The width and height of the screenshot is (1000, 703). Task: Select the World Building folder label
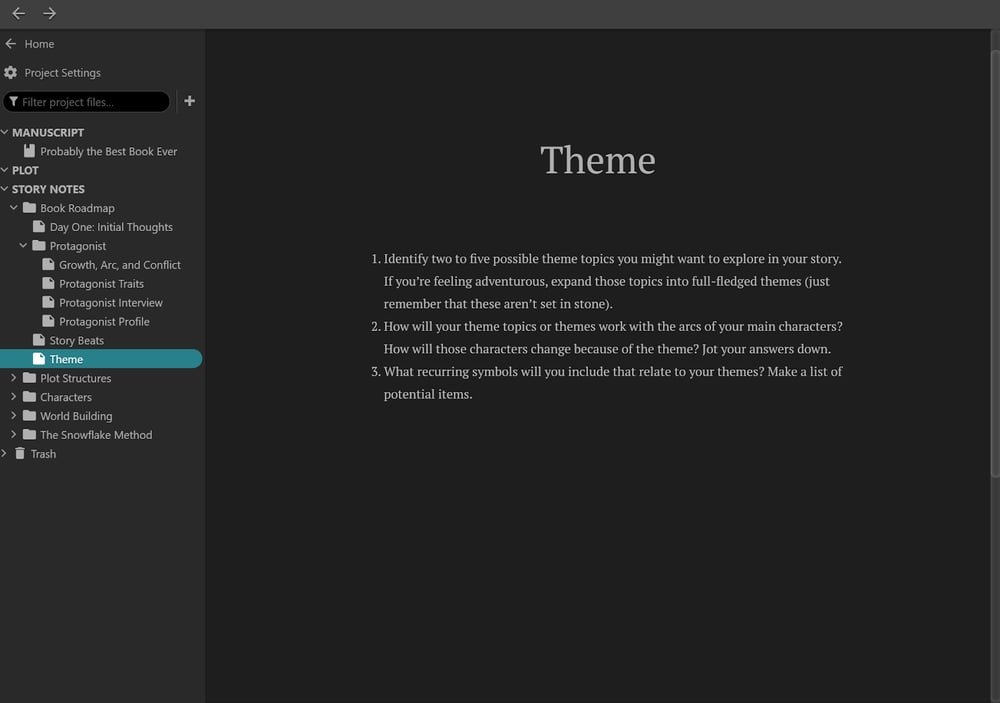point(76,416)
